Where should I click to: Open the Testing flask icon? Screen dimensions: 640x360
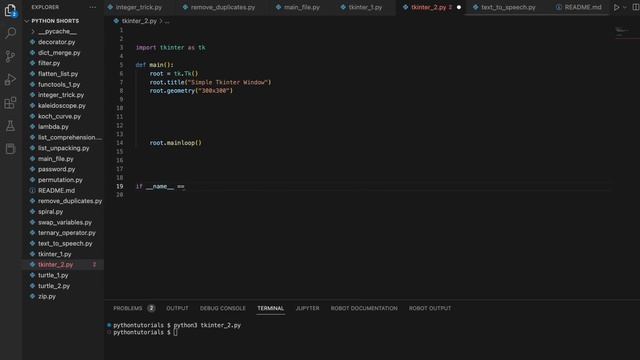[x=10, y=126]
